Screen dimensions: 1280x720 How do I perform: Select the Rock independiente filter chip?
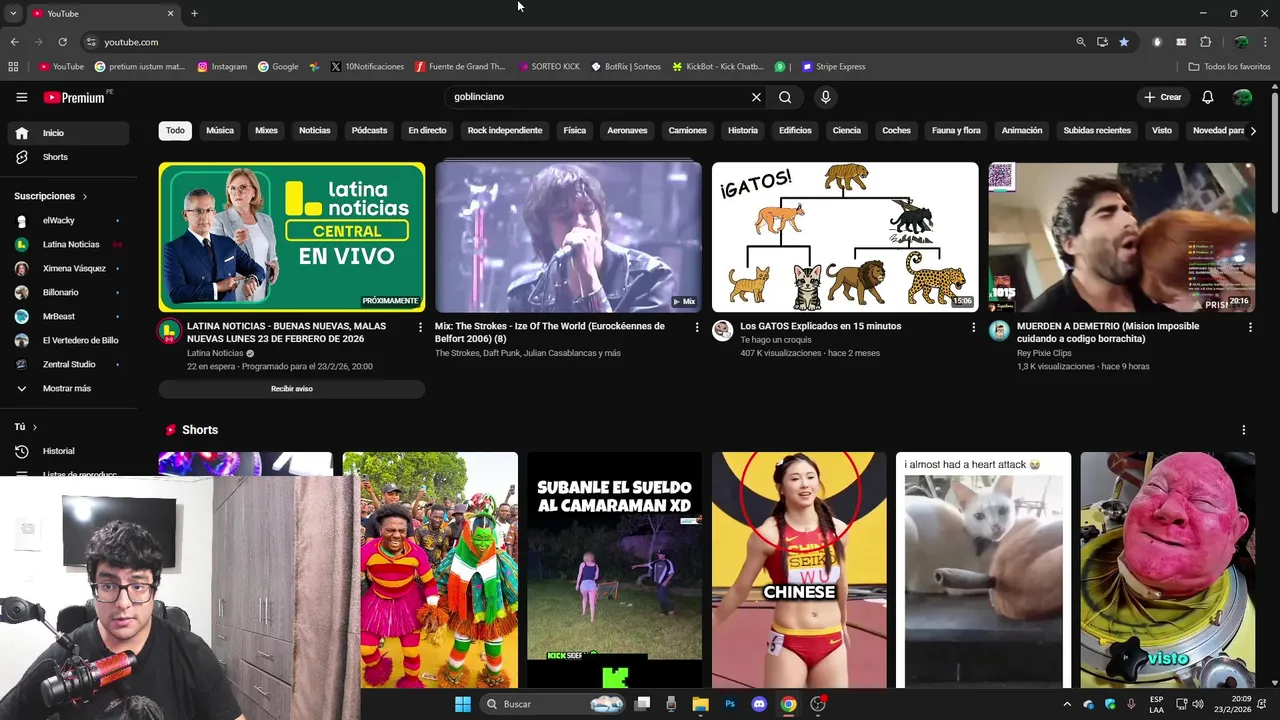(x=505, y=130)
